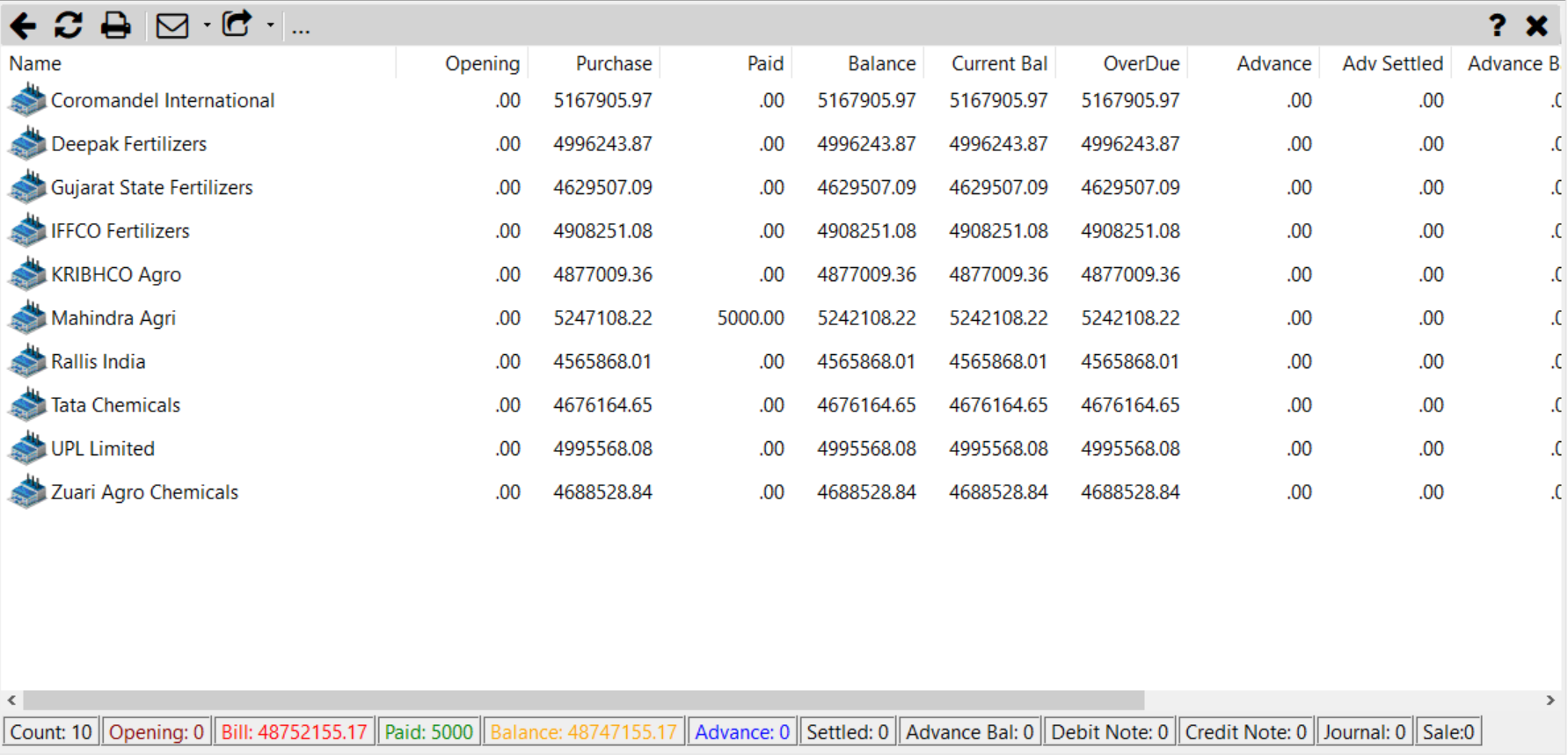Click the Bill: 48752155.17 status box
This screenshot has height=755, width=1568.
[294, 731]
